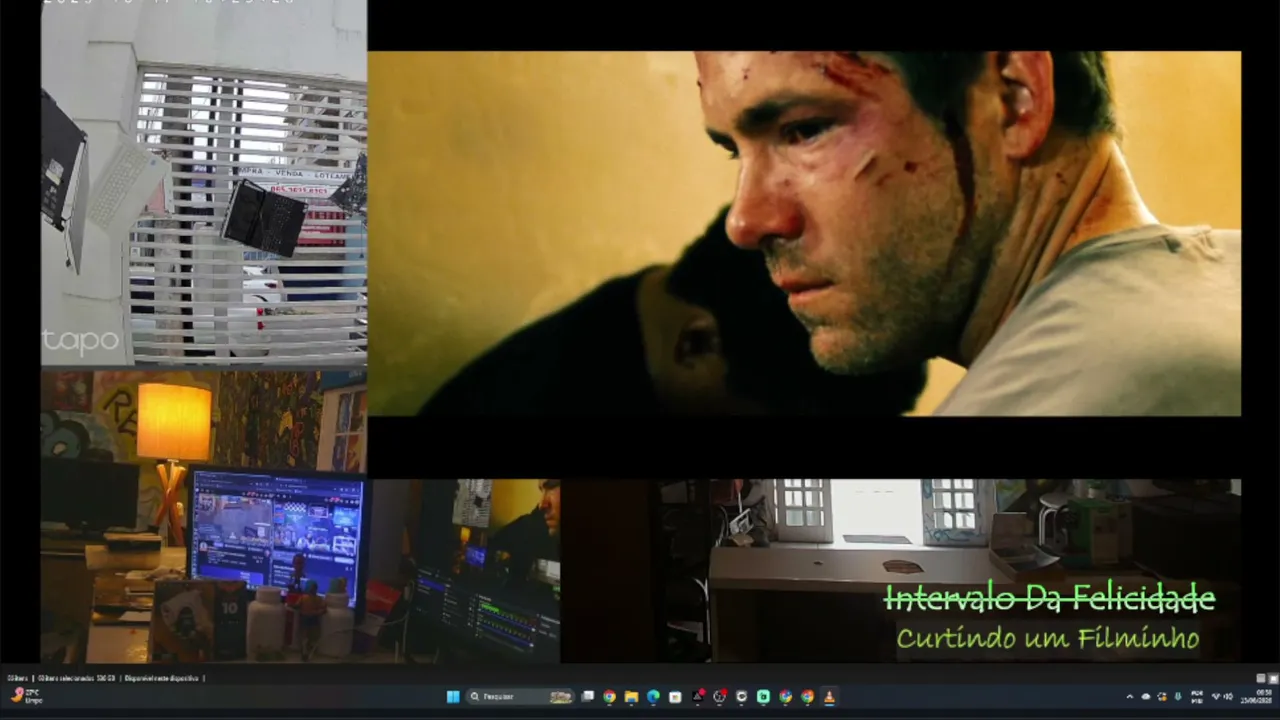Screen dimensions: 1280x720
Task: Open the network status tray icon
Action: (x=1216, y=697)
